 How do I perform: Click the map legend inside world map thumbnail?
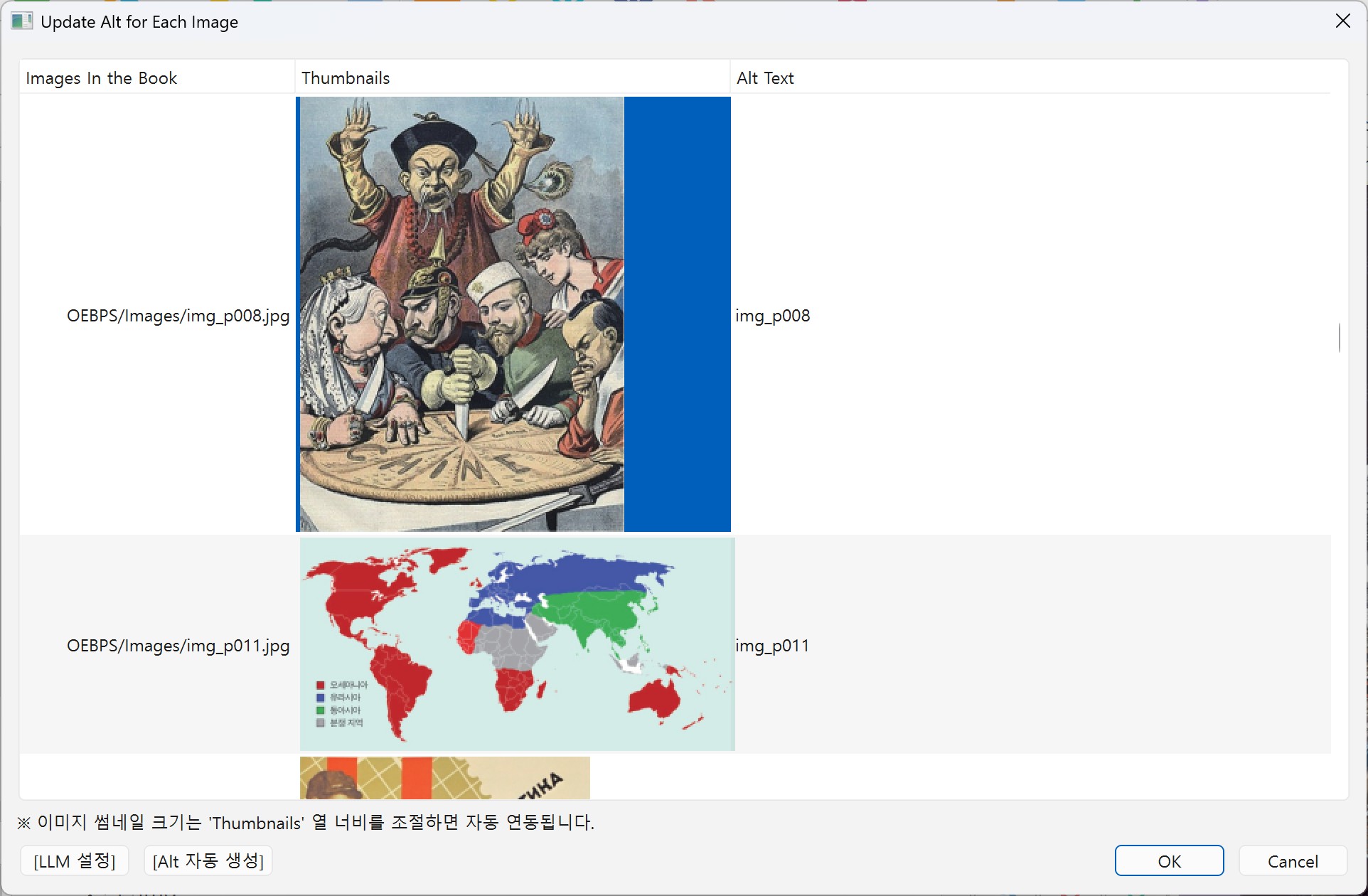pos(341,704)
